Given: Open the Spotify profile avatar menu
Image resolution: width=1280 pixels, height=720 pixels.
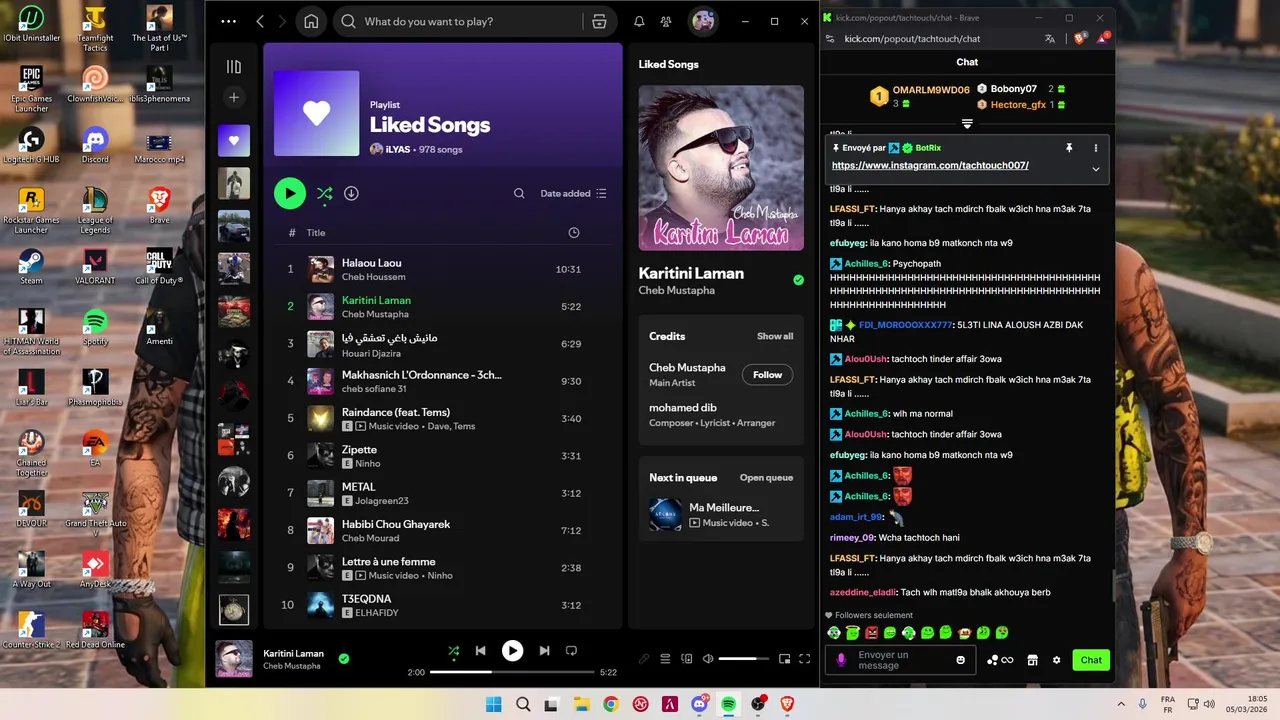Looking at the screenshot, I should pyautogui.click(x=703, y=21).
